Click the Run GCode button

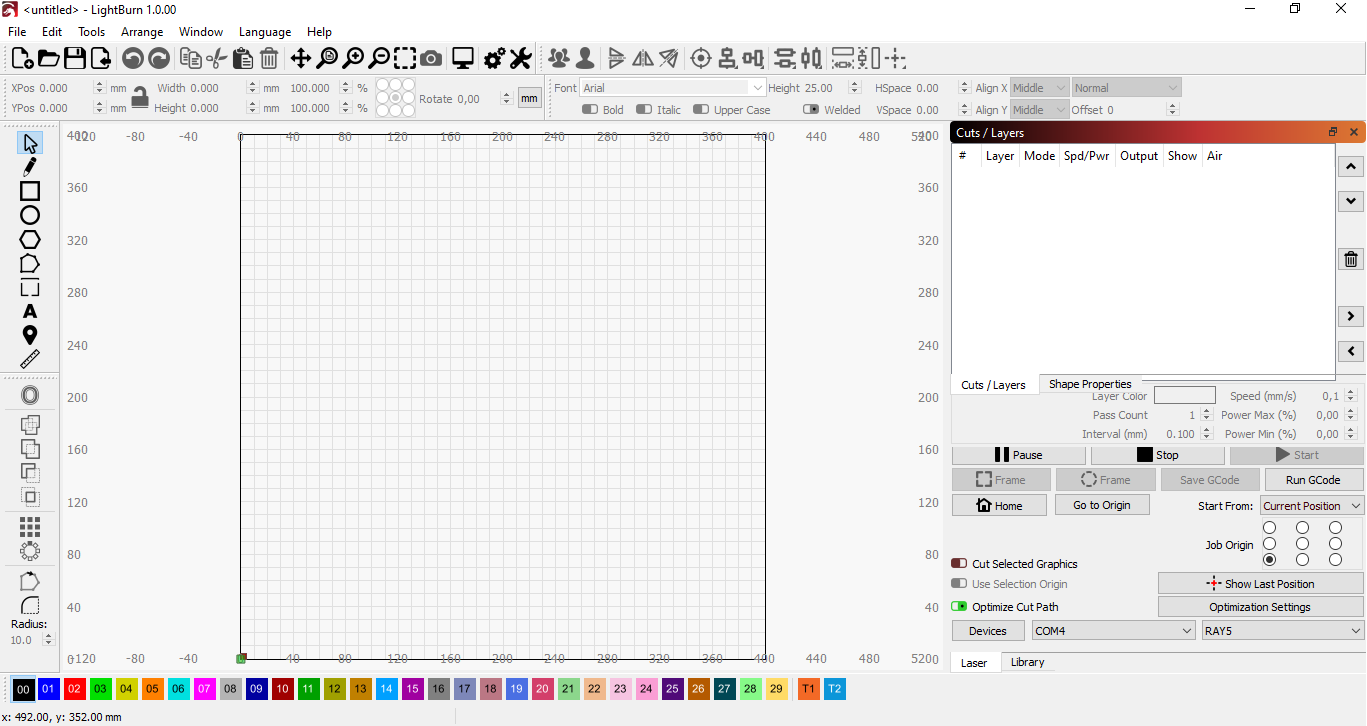[1313, 480]
